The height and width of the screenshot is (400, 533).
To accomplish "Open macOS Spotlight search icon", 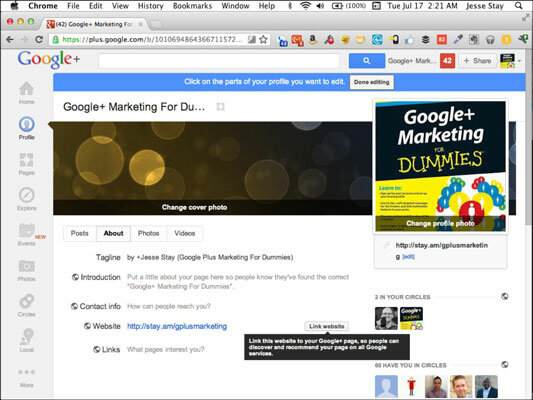I will pyautogui.click(x=519, y=5).
